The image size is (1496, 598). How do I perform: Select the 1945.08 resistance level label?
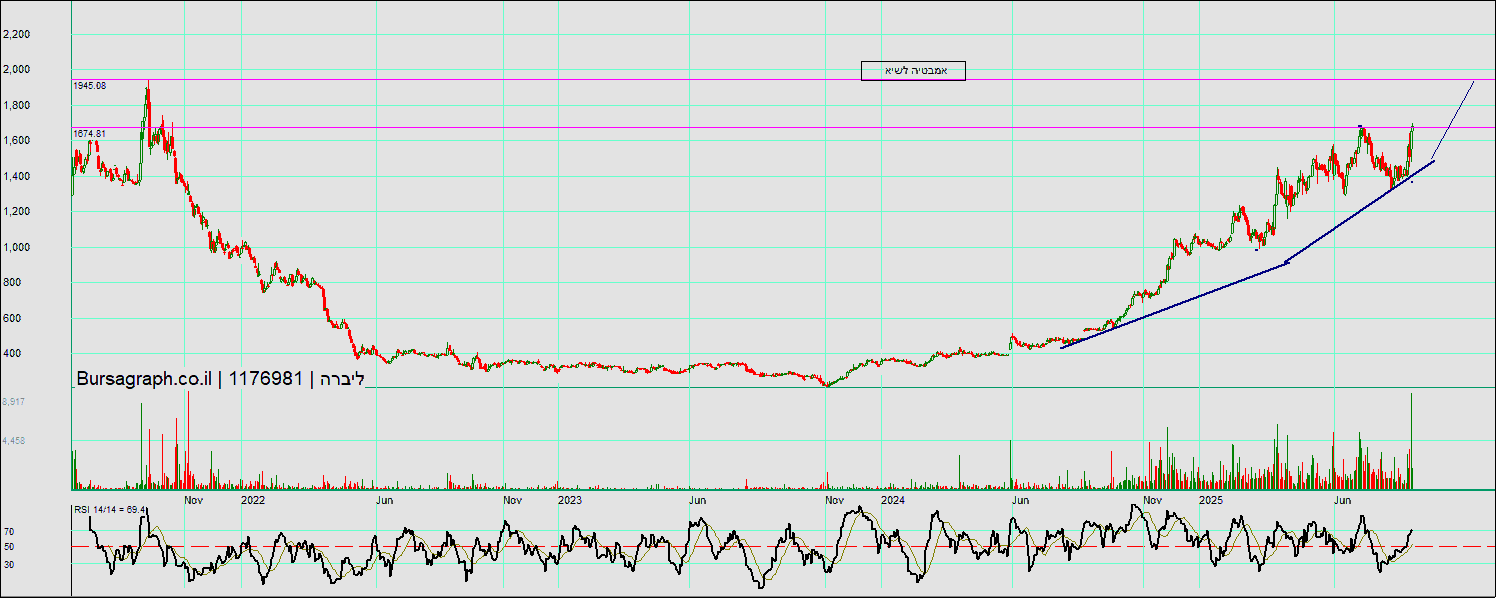[90, 86]
